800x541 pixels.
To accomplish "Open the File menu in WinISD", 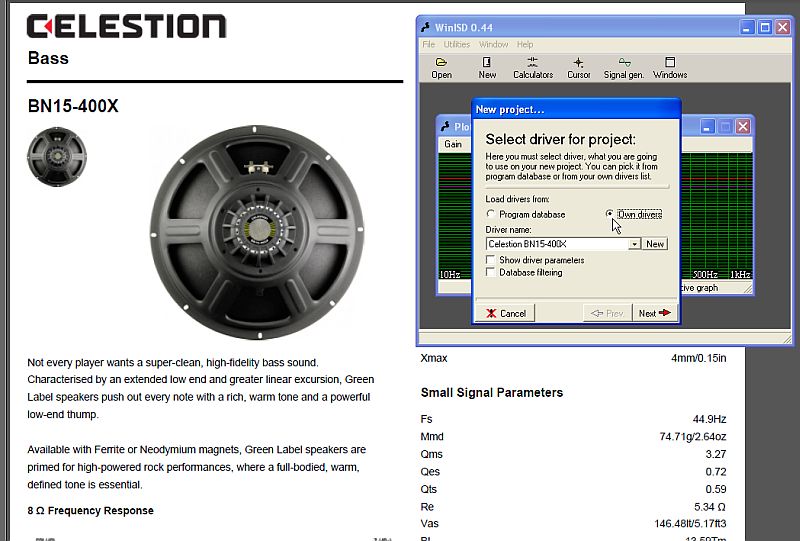I will 429,44.
